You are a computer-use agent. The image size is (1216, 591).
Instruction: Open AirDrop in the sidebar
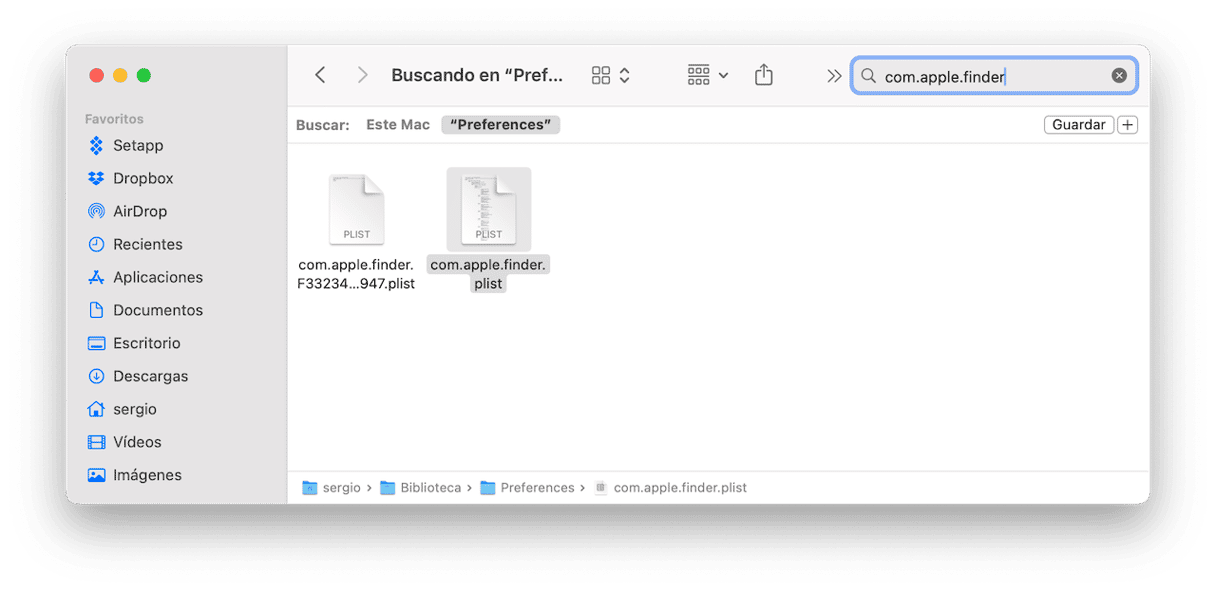pyautogui.click(x=139, y=211)
